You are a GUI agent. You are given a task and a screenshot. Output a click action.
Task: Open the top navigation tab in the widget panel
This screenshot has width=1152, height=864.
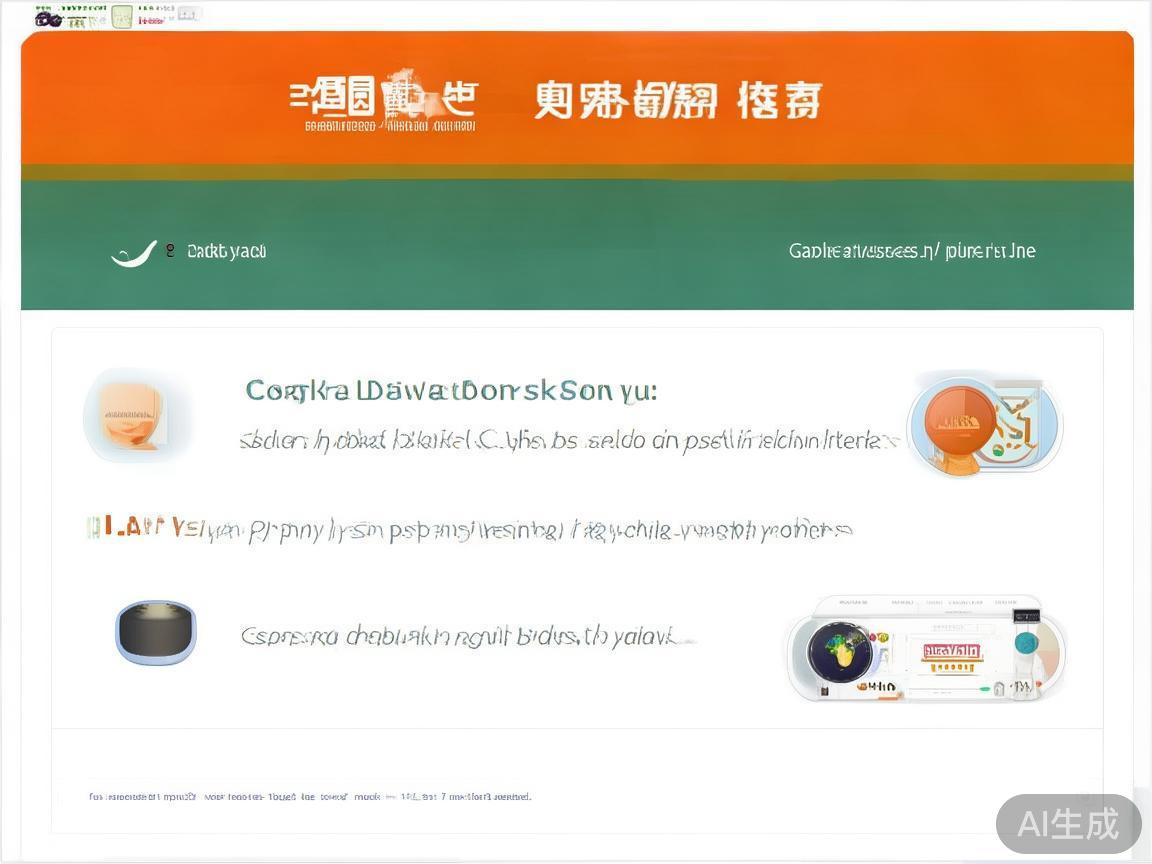[853, 601]
